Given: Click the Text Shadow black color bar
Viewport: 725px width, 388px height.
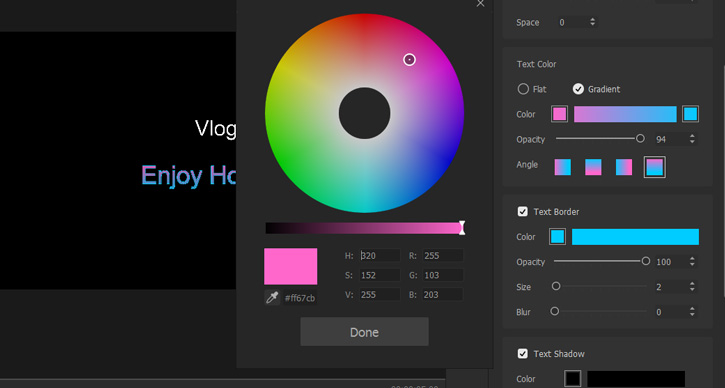Looking at the screenshot, I should pos(636,379).
